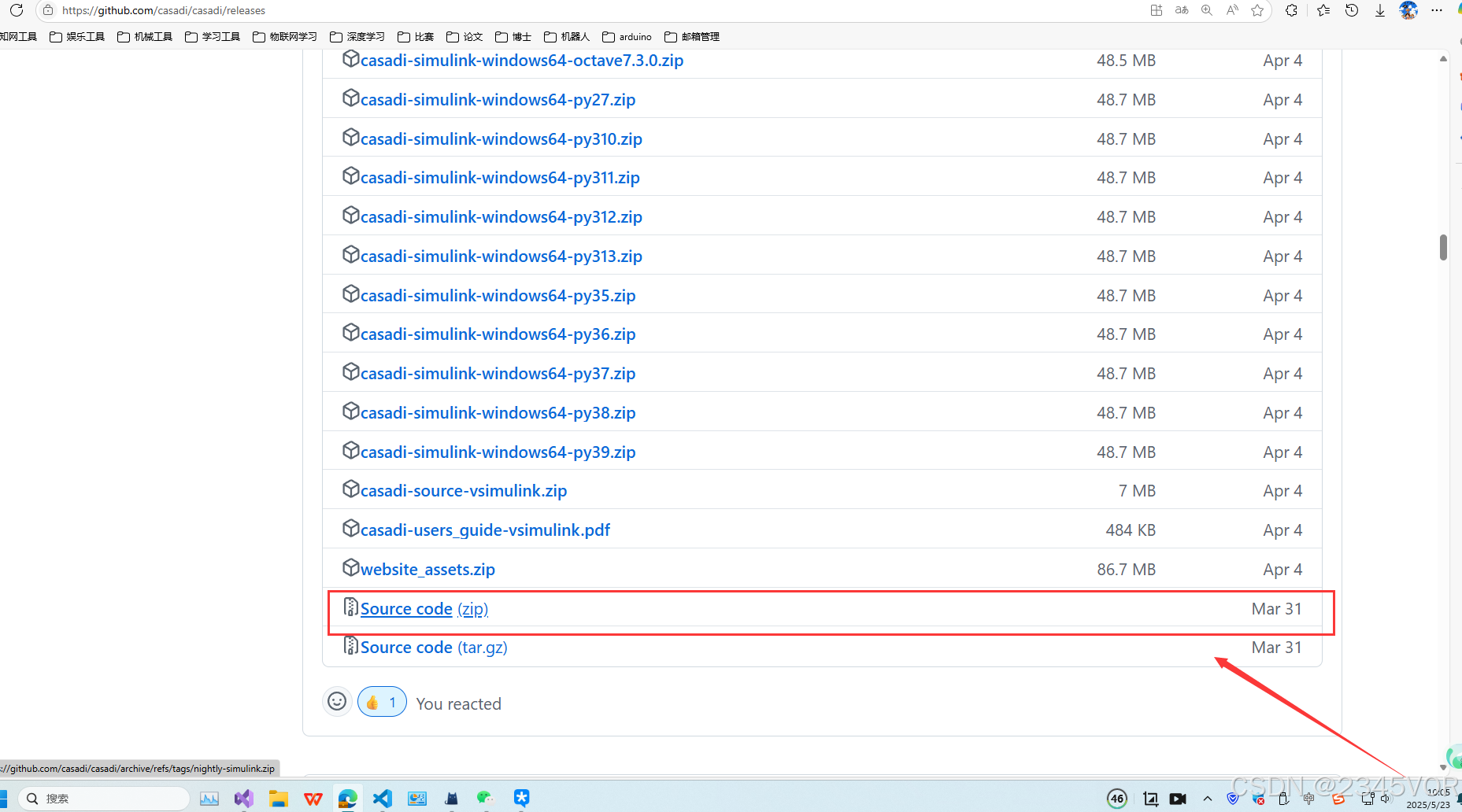The image size is (1462, 812).
Task: Launch WeChat from the taskbar
Action: [486, 798]
